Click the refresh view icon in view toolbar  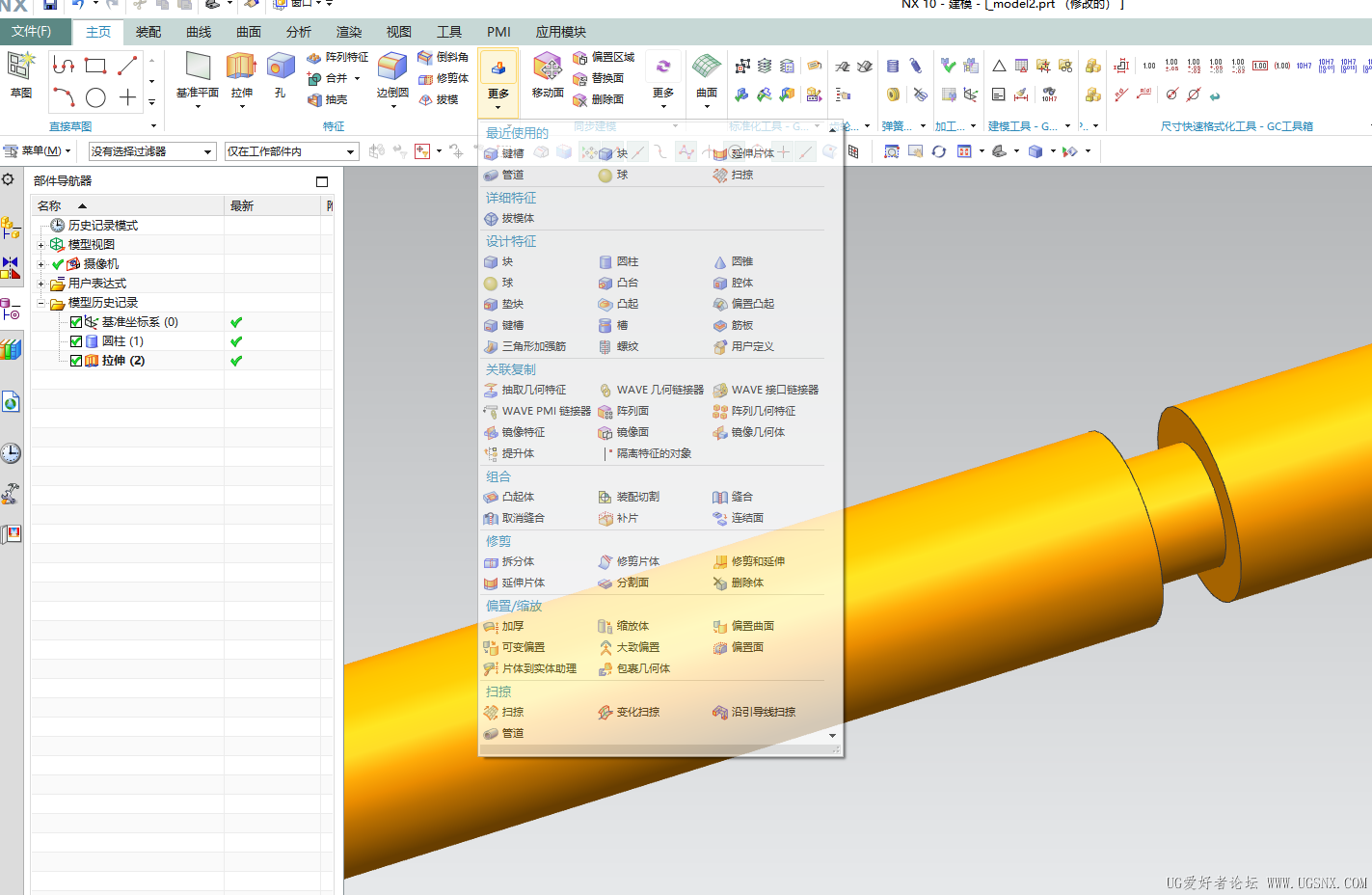(938, 151)
